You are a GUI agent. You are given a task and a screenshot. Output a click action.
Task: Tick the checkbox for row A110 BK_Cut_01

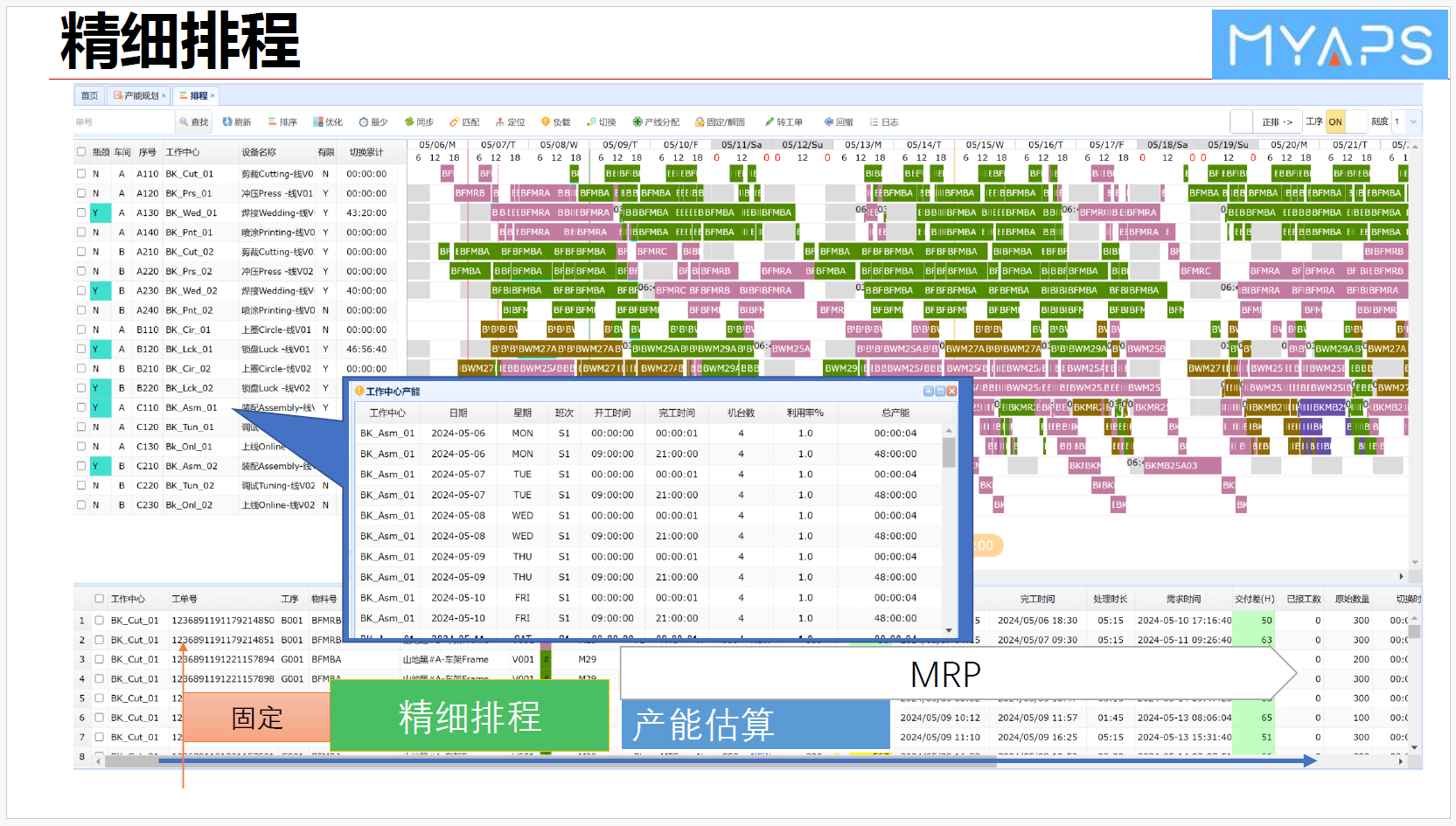click(x=79, y=172)
